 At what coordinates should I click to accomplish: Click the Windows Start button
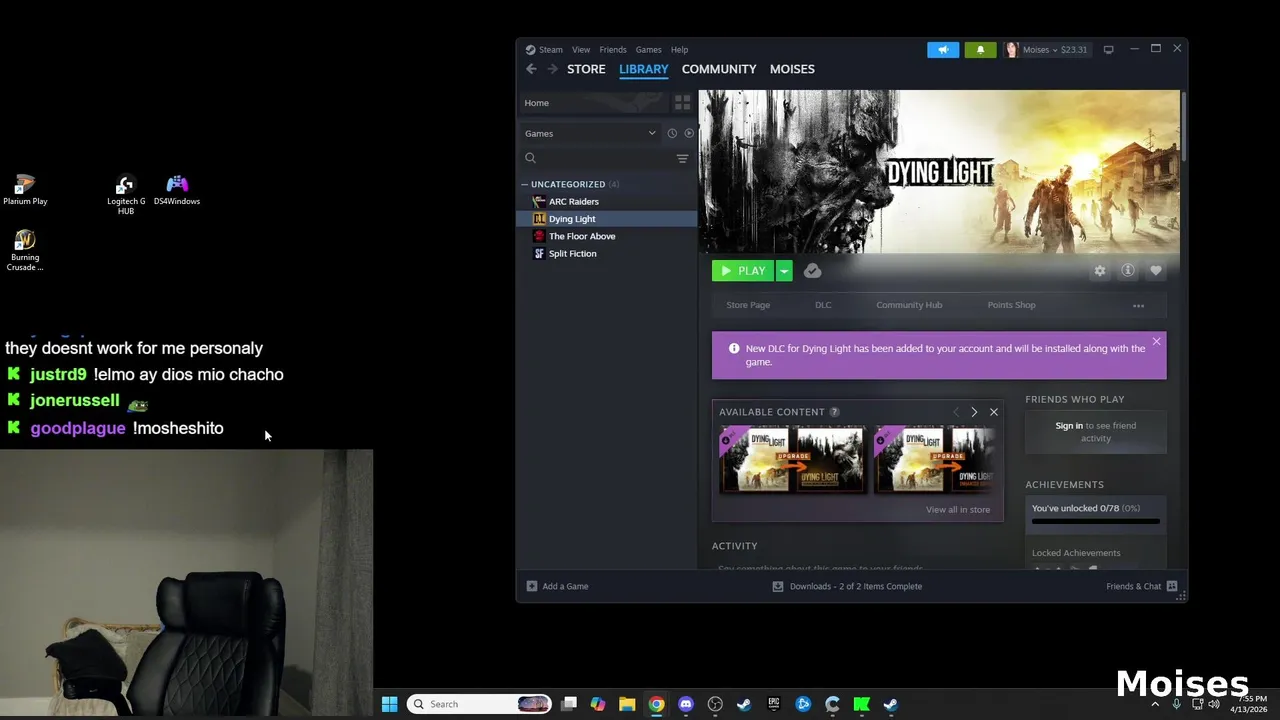(389, 704)
